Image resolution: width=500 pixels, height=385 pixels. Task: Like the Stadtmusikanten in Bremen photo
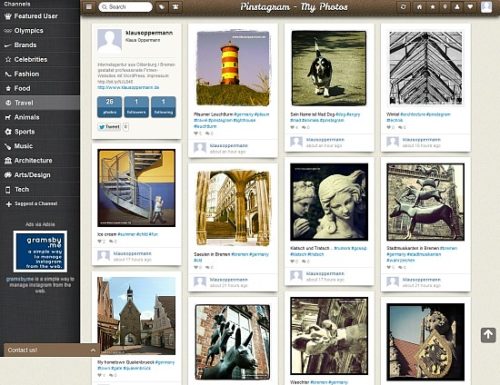(389, 267)
